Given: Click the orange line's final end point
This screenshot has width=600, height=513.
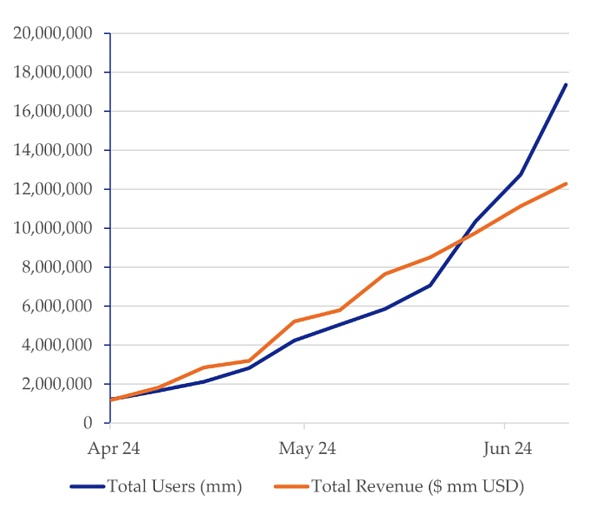Looking at the screenshot, I should [566, 184].
